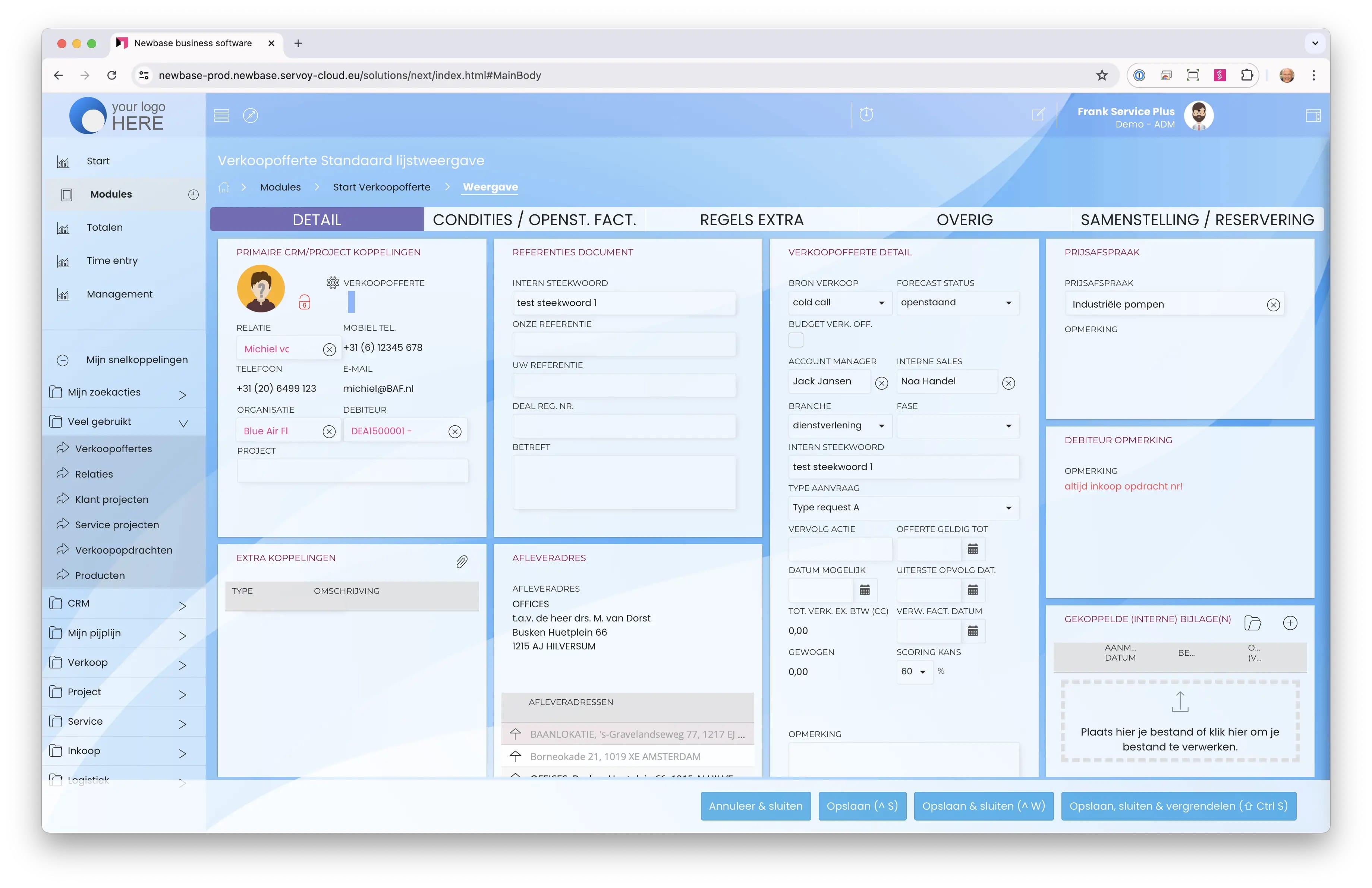The width and height of the screenshot is (1372, 888).
Task: Click the red lock icon beside avatar
Action: pyautogui.click(x=304, y=303)
